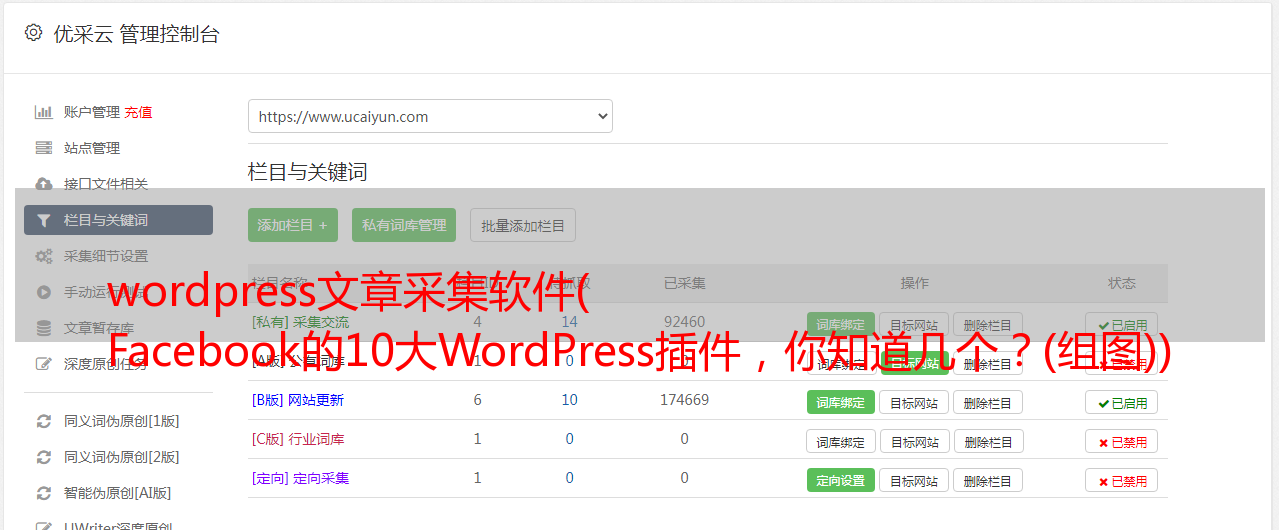Click the 操作 column header
The height and width of the screenshot is (530, 1279).
tap(915, 283)
